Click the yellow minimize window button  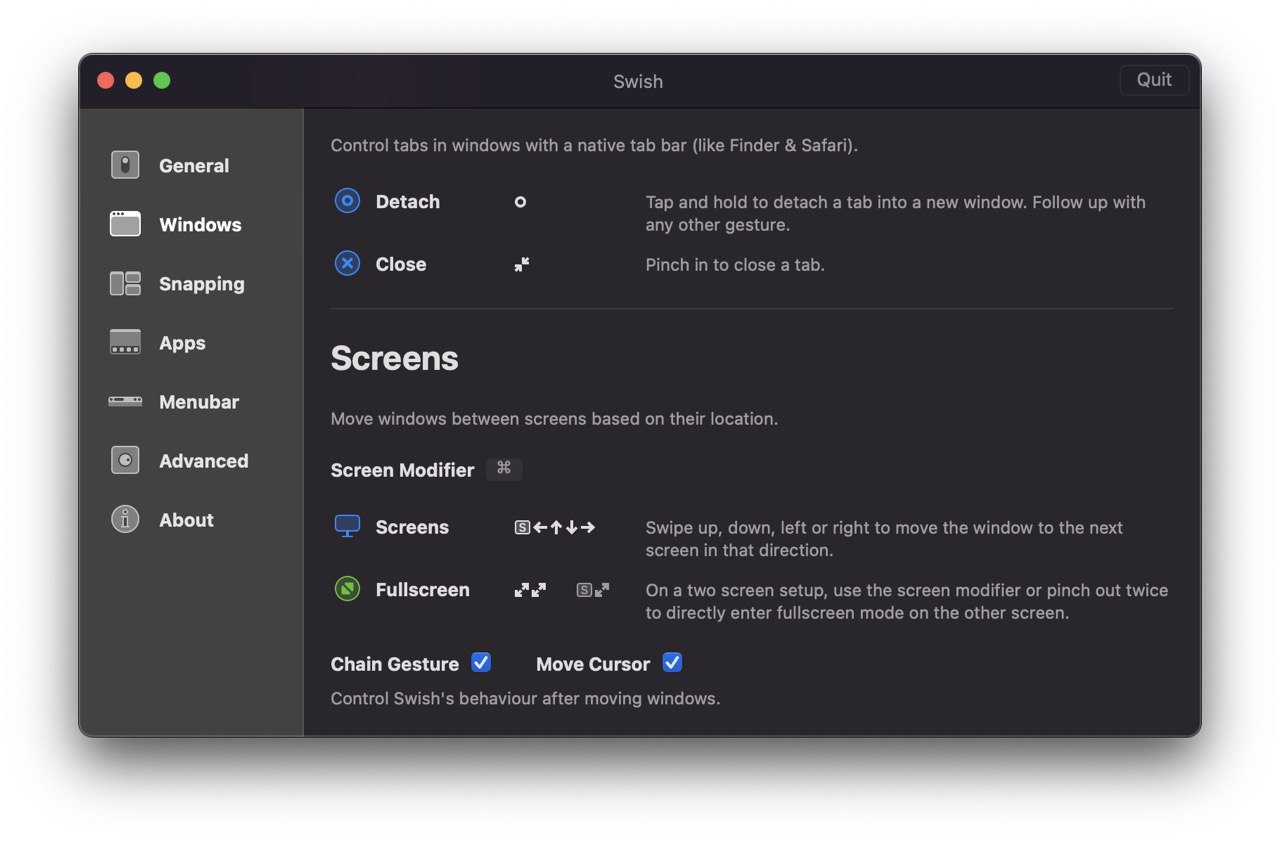coord(134,80)
